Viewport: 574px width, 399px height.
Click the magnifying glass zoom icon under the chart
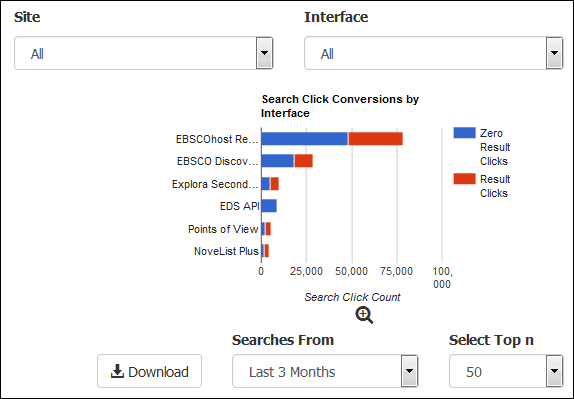pyautogui.click(x=364, y=315)
